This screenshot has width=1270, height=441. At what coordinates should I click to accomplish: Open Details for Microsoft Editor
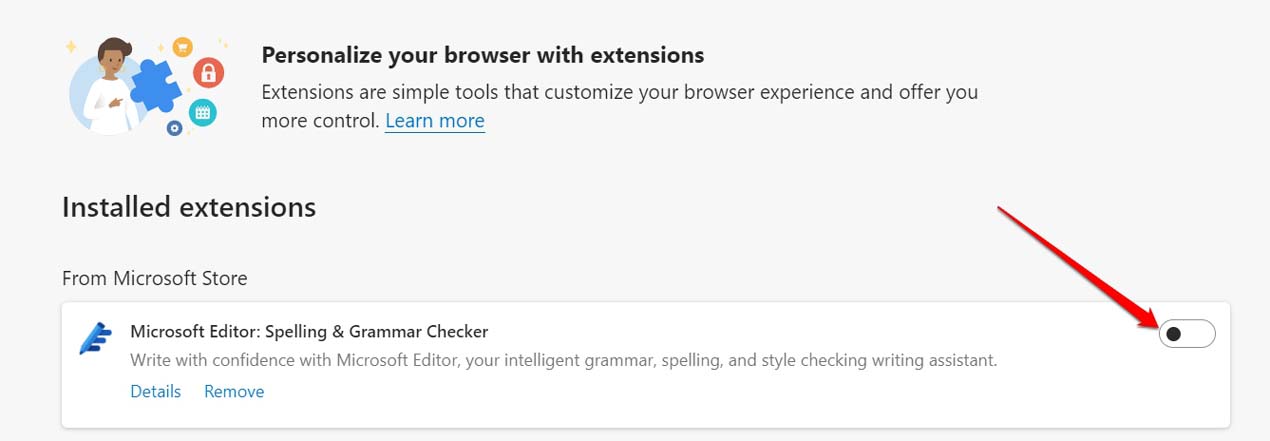[155, 391]
